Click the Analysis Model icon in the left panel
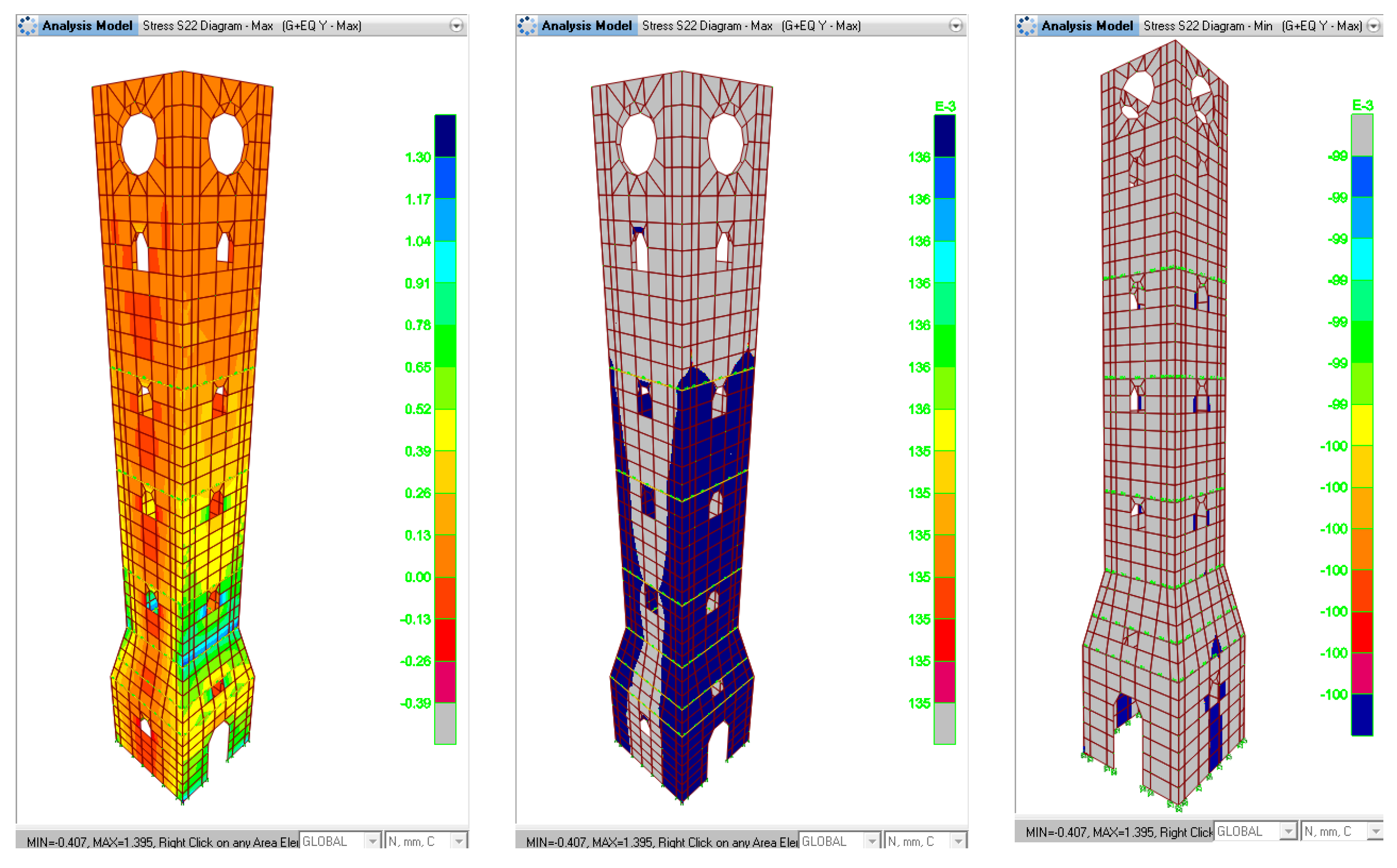 [x=28, y=26]
